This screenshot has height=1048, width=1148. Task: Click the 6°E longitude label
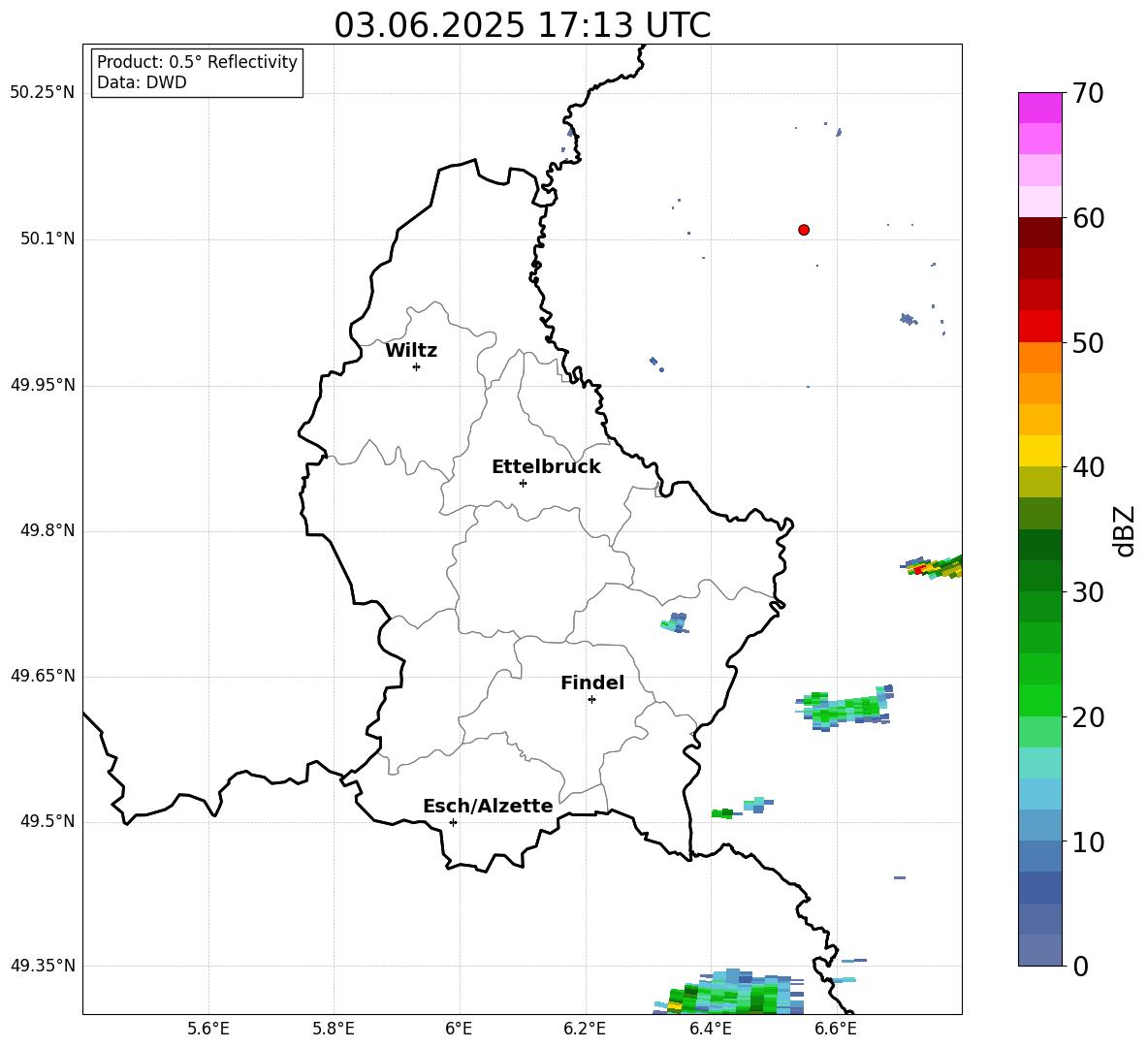(459, 1029)
